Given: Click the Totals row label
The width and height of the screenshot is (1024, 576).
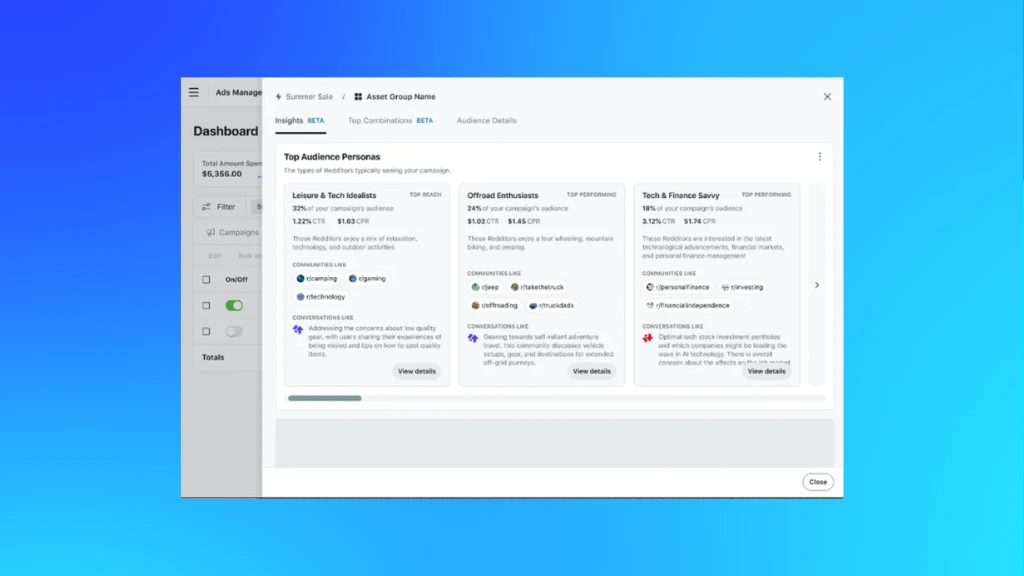Looking at the screenshot, I should pos(213,358).
